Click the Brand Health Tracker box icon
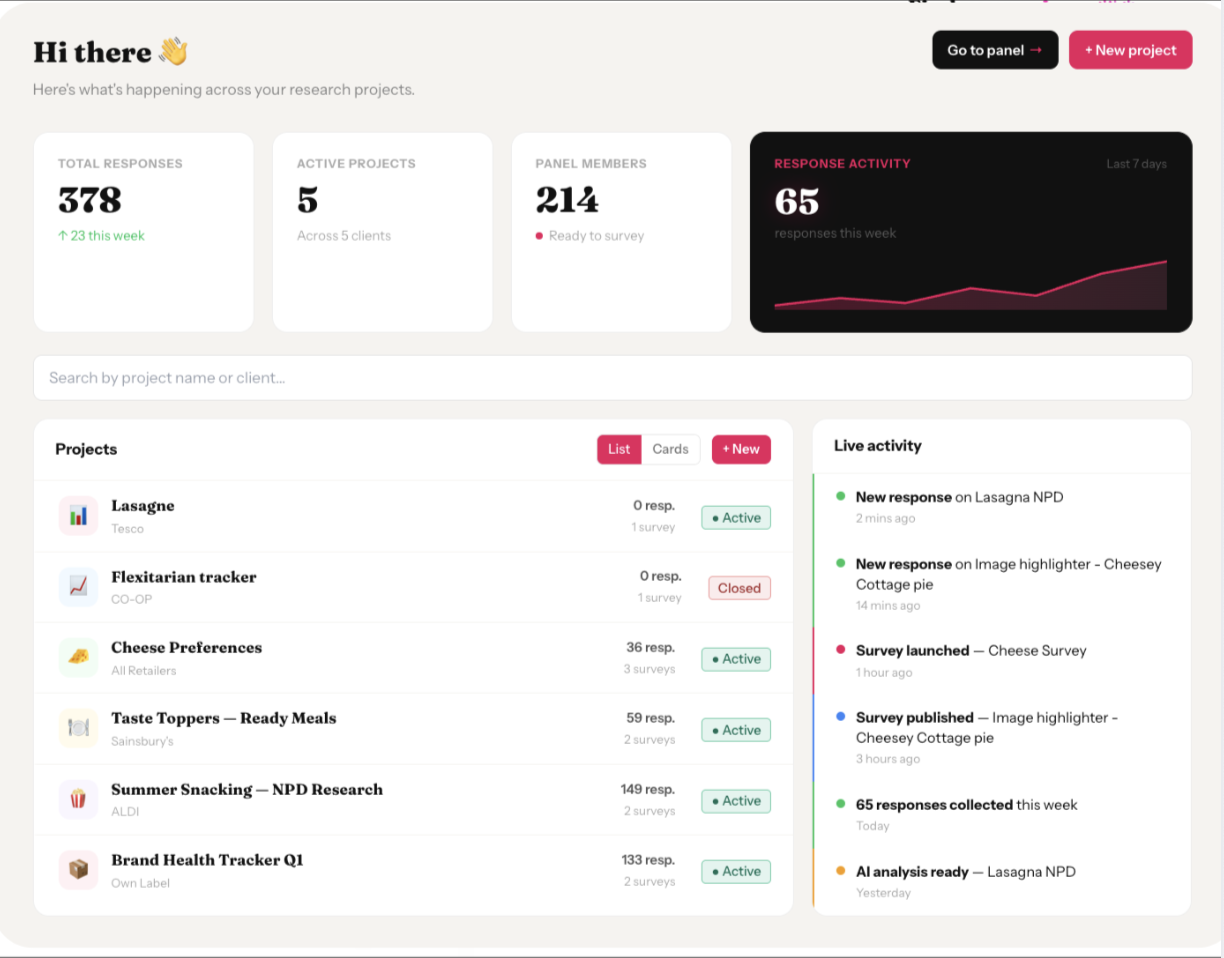The height and width of the screenshot is (958, 1224). (78, 870)
